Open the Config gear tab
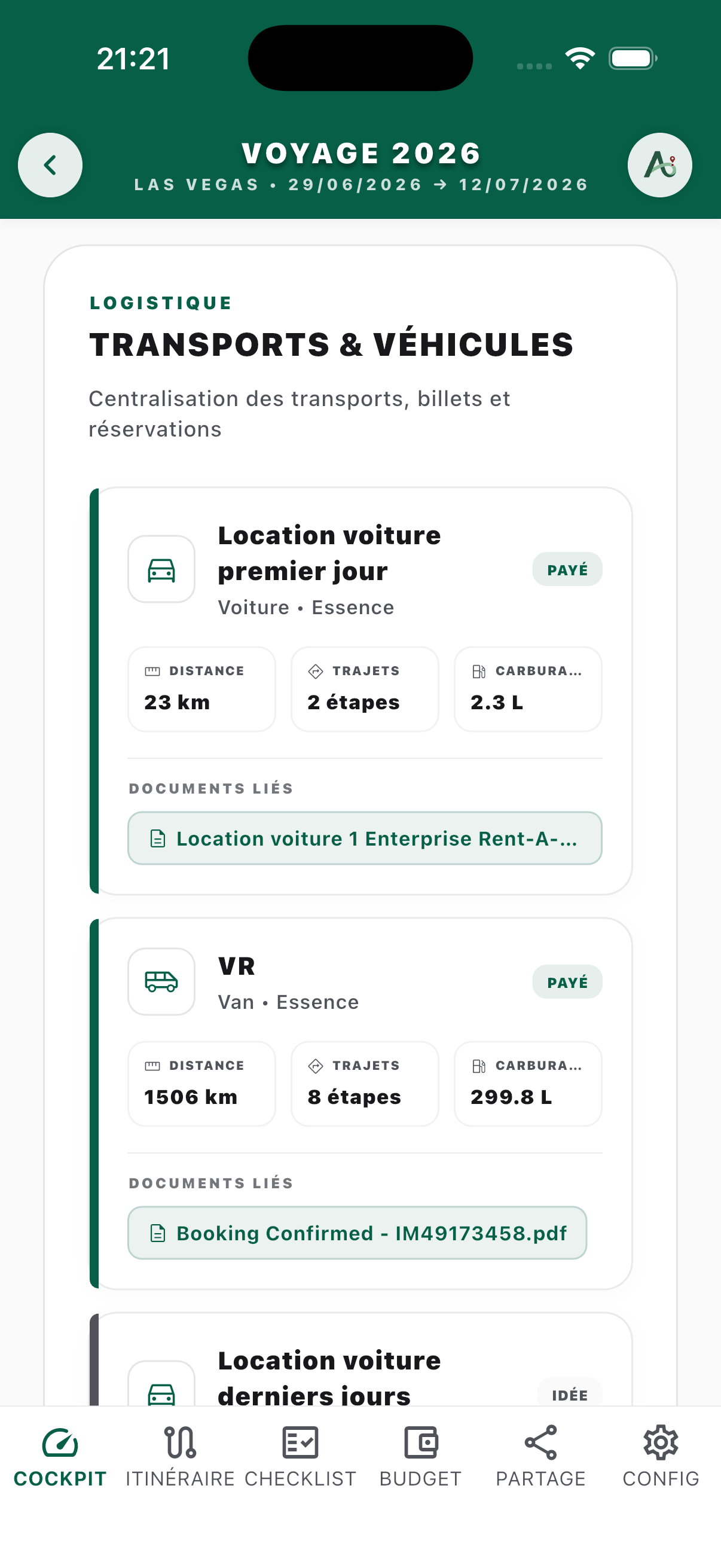721x1568 pixels. (x=661, y=1457)
